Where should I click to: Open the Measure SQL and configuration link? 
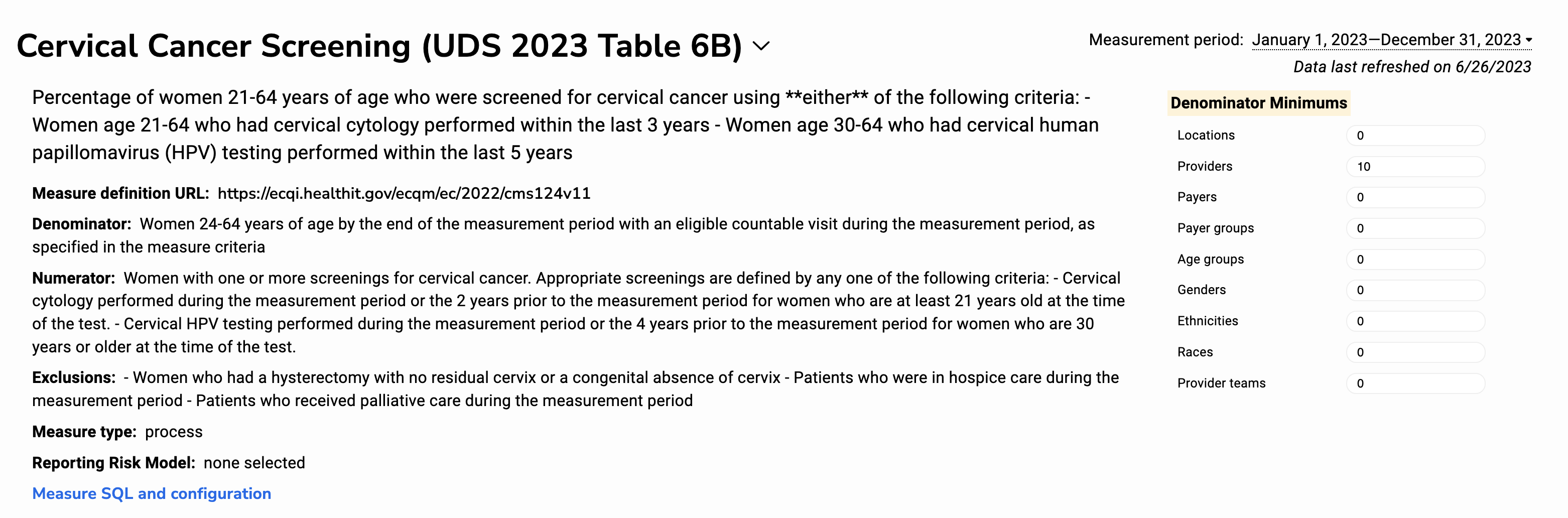[152, 493]
